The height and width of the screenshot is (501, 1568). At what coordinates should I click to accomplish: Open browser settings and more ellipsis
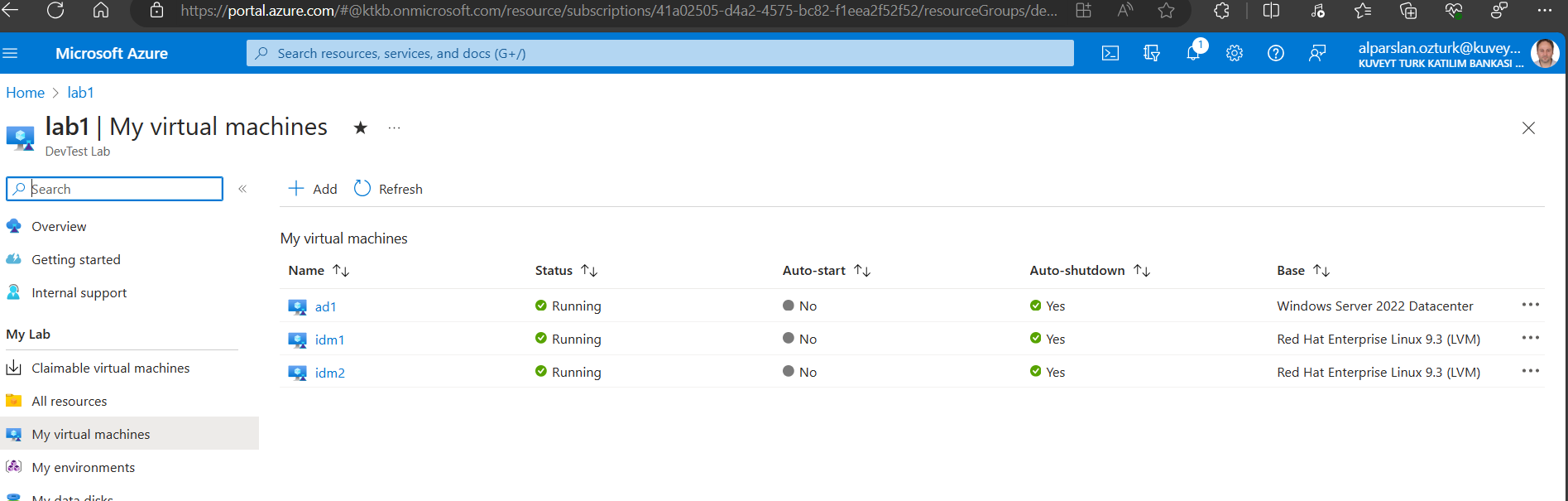pos(1544,11)
